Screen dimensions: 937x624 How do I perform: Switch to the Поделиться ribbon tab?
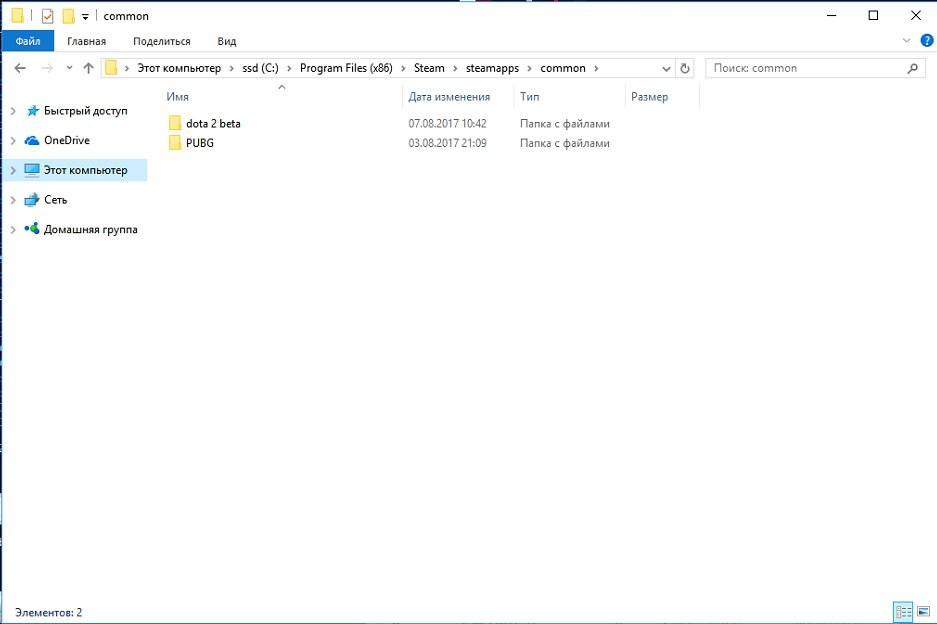tap(162, 41)
